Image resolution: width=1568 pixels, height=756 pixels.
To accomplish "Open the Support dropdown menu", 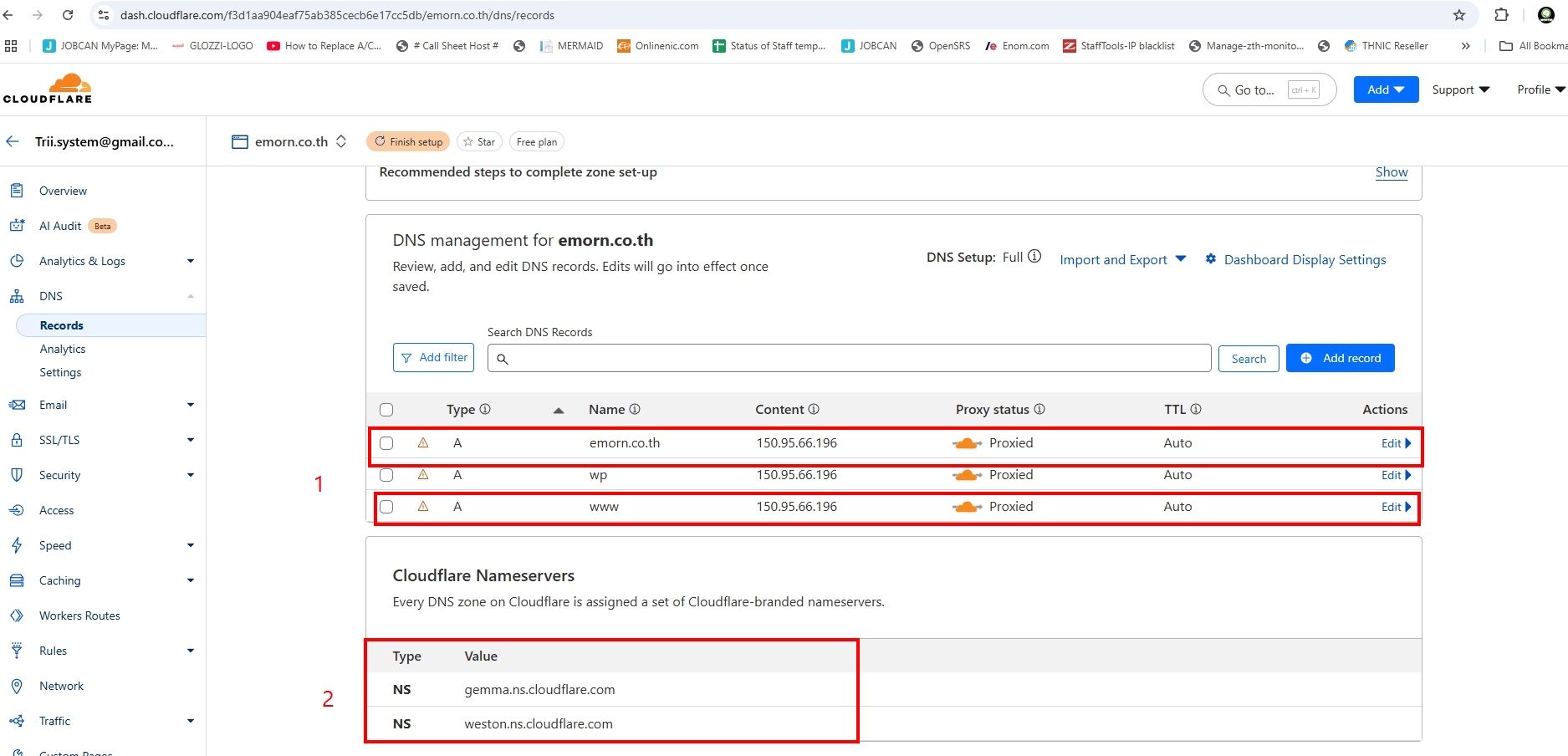I will (1461, 89).
